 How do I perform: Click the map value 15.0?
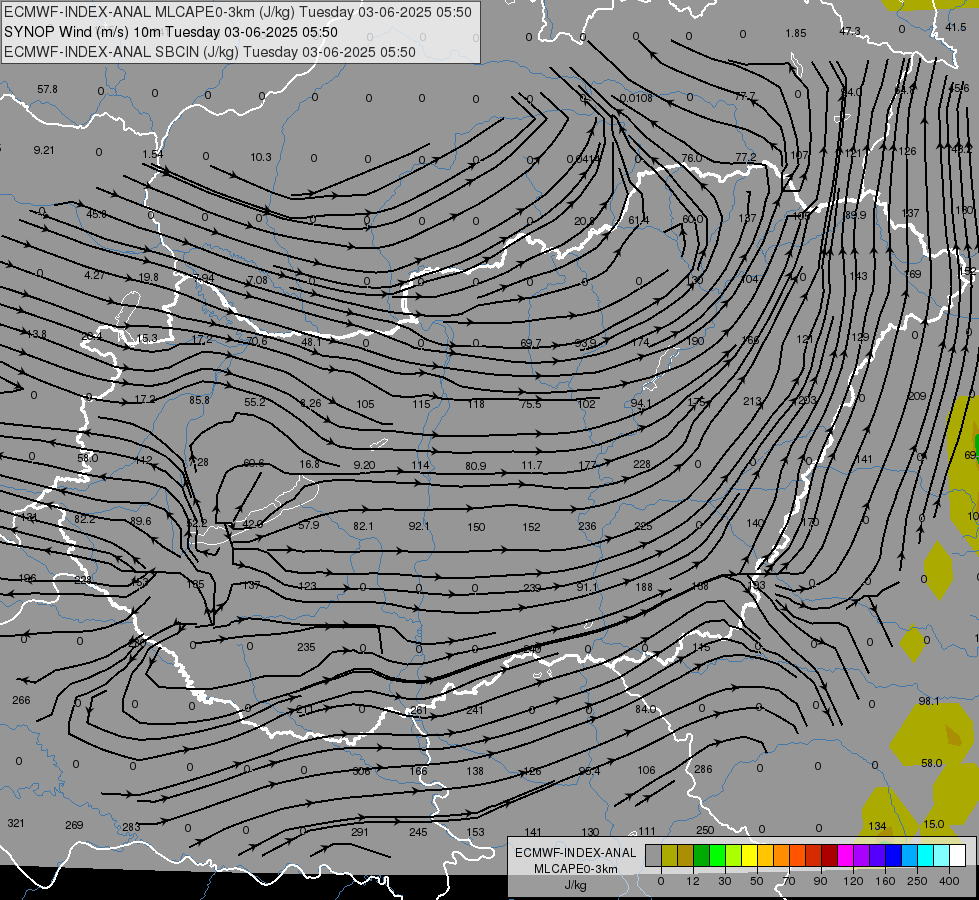(x=933, y=824)
